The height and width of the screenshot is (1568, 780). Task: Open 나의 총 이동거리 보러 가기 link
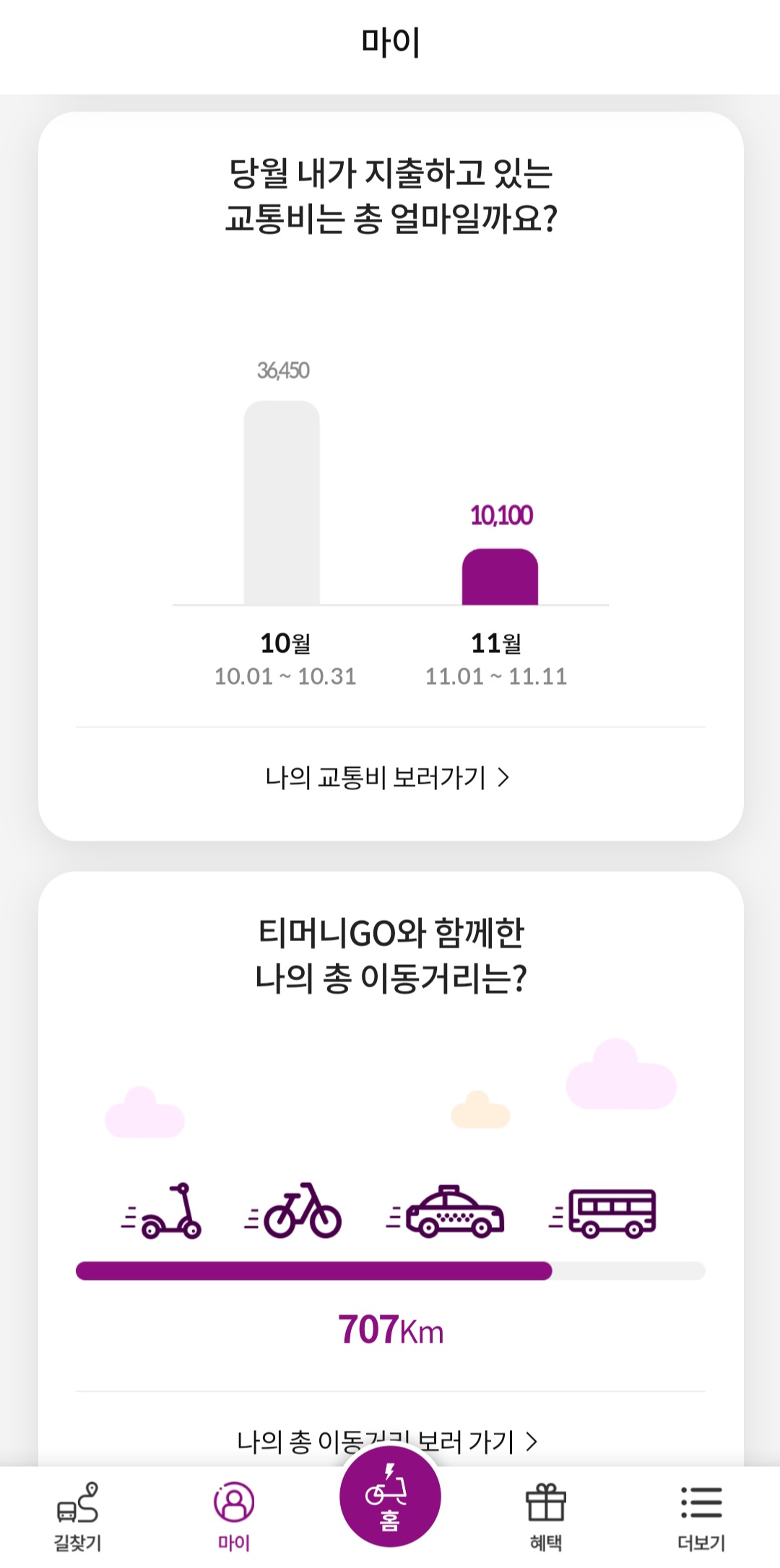(x=375, y=1442)
